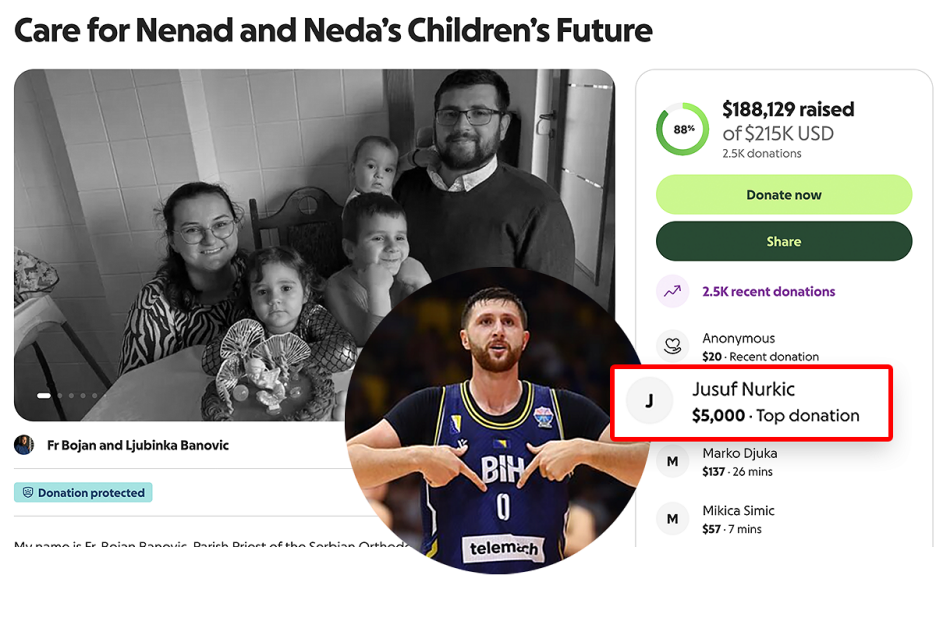Viewport: 936px width, 625px height.
Task: Click the Anonymous donor heart-hand icon
Action: (672, 344)
